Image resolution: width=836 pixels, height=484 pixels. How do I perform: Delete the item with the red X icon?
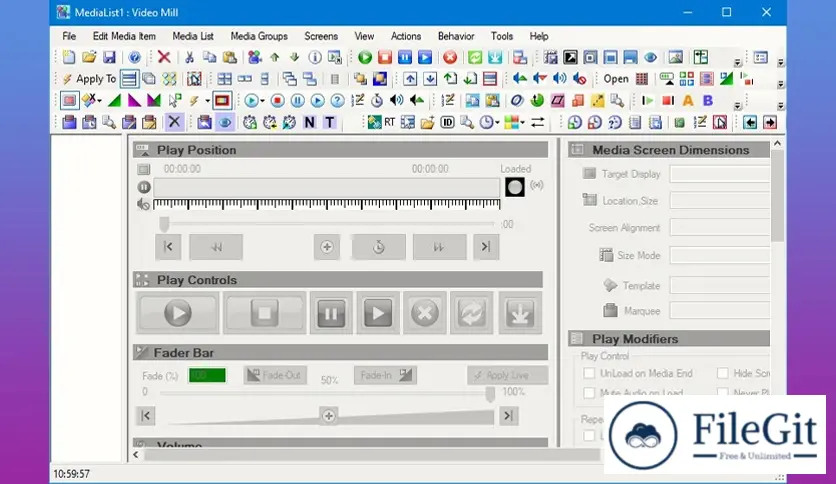coord(164,57)
